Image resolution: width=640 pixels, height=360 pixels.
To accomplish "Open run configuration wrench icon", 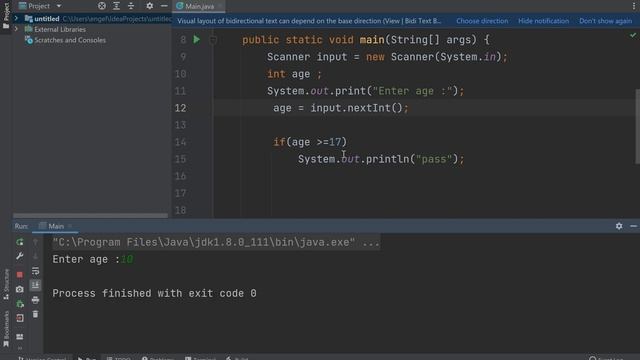I will click(20, 256).
